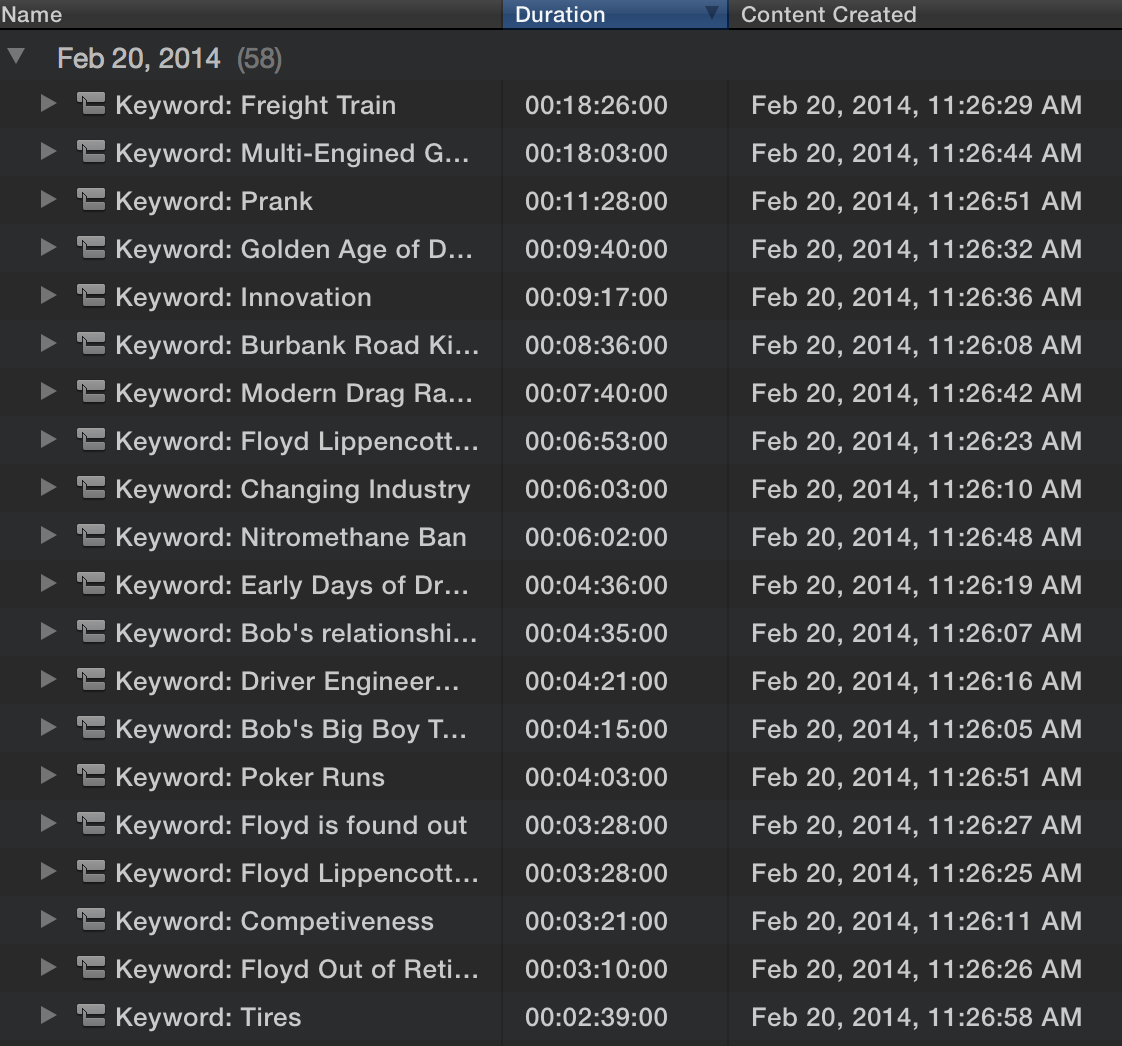
Task: Open disclosure triangle for Competiveness
Action: [x=49, y=919]
